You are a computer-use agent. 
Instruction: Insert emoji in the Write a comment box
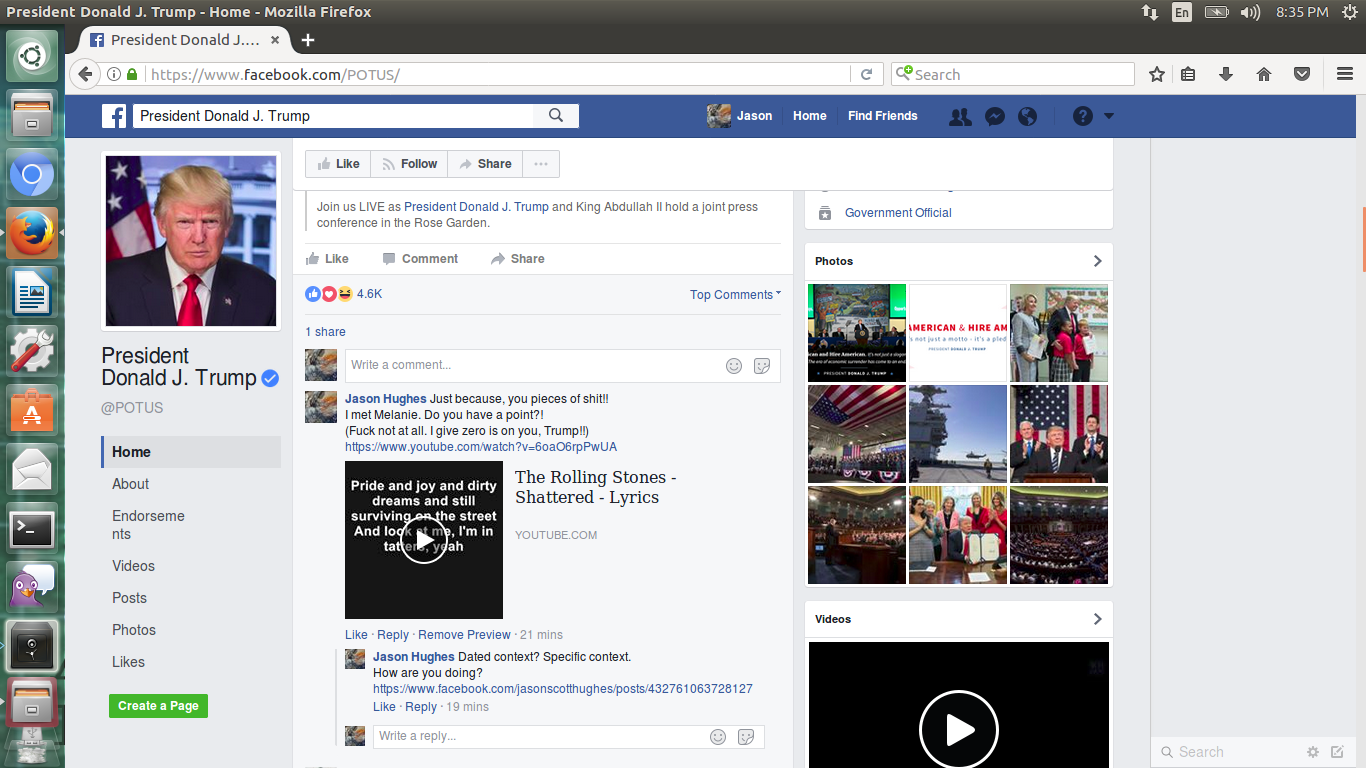click(734, 366)
